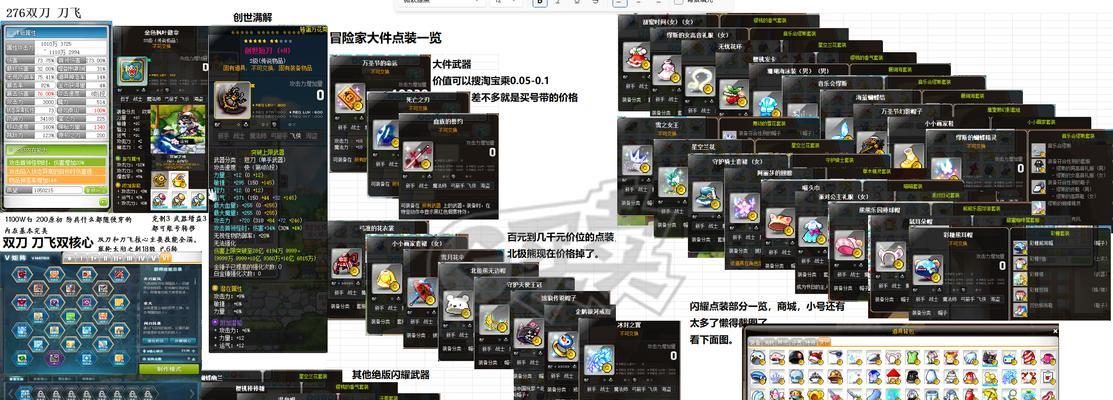Click the 缪斯的女高音礼服 pink dress icon
This screenshot has height=400, width=1113.
667,69
